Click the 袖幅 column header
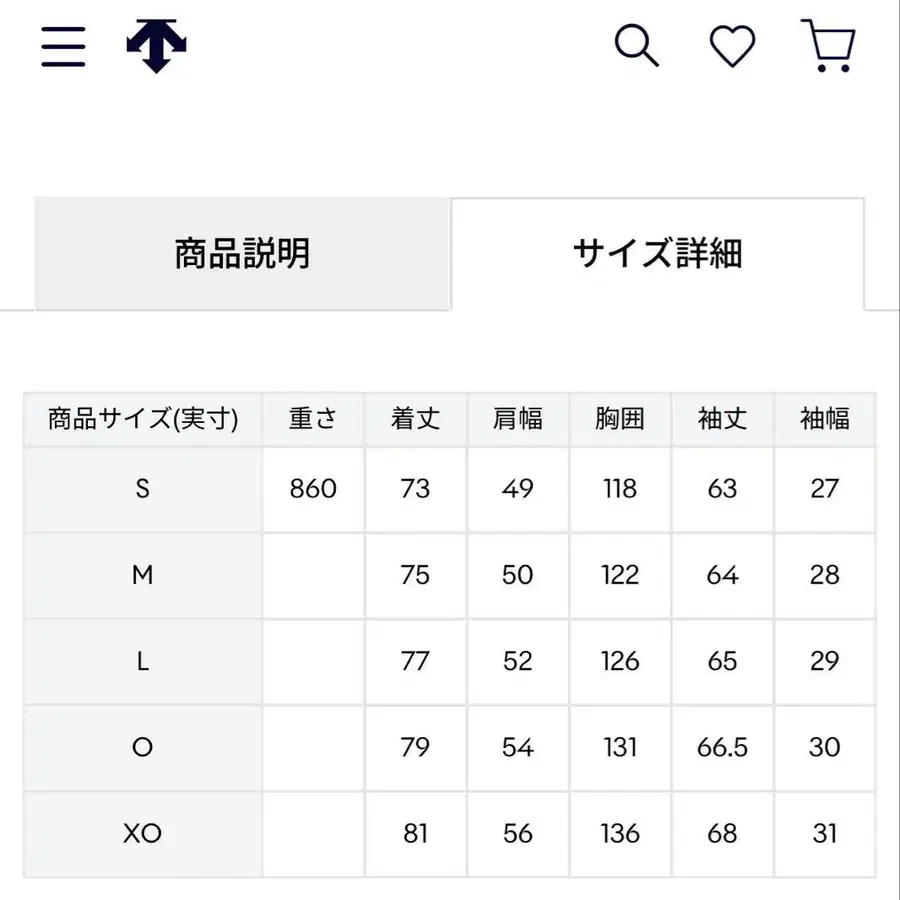Viewport: 900px width, 900px height. pos(824,418)
